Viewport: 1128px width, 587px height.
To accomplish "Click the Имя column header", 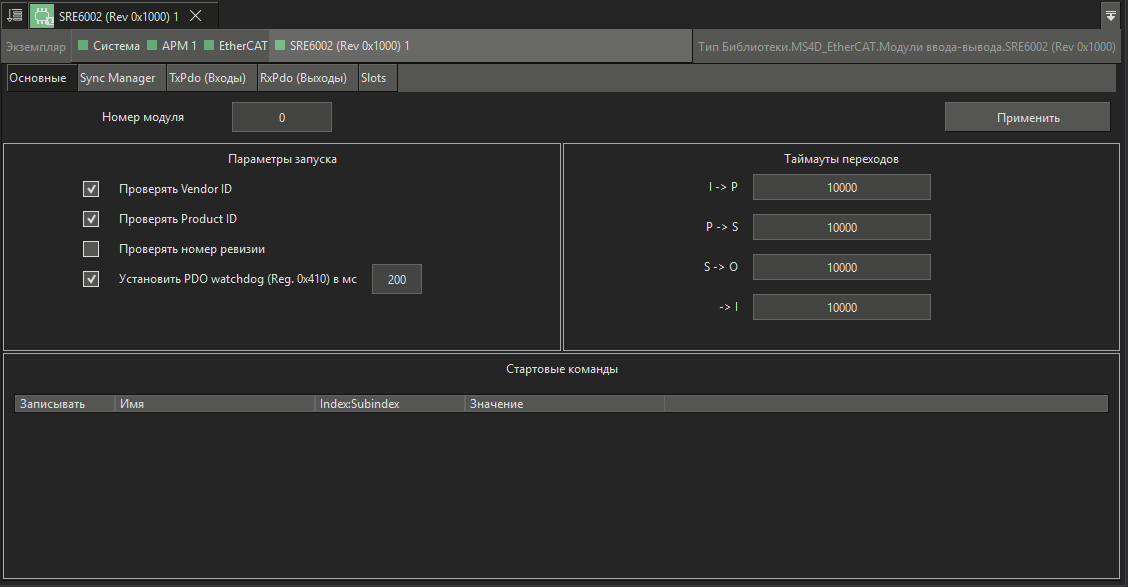I will coord(215,404).
